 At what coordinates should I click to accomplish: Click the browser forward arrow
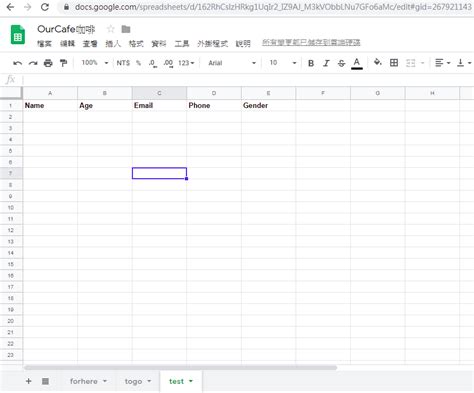point(27,7)
